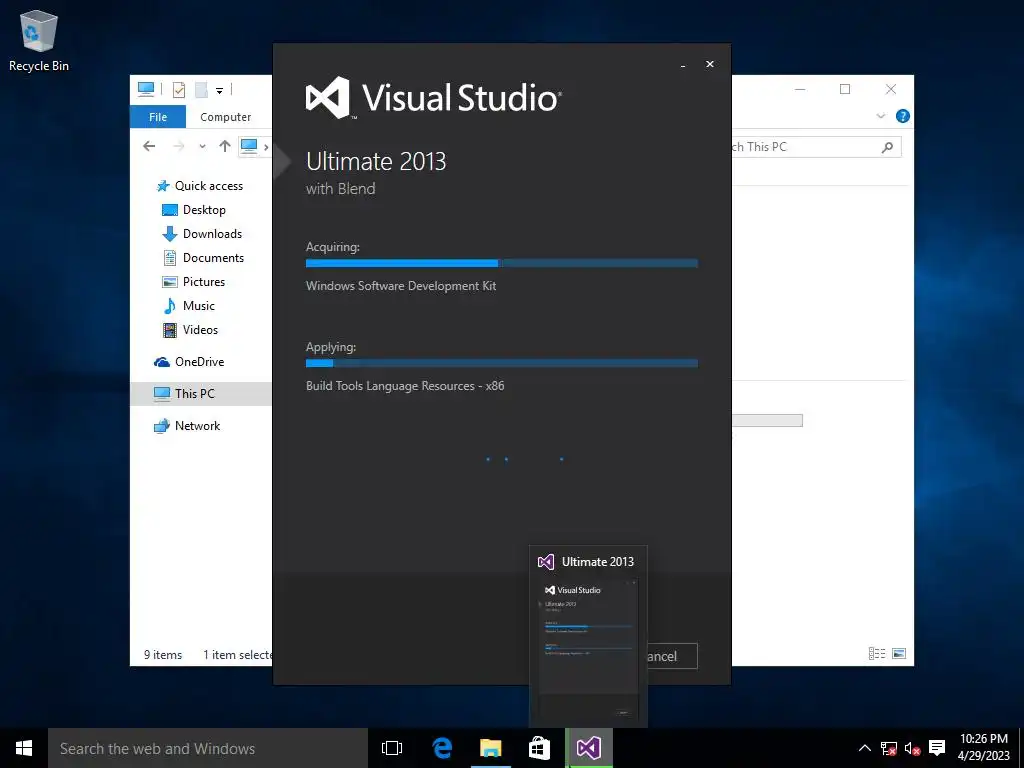Launch Microsoft Edge from taskbar
Viewport: 1024px width, 768px height.
[x=442, y=748]
